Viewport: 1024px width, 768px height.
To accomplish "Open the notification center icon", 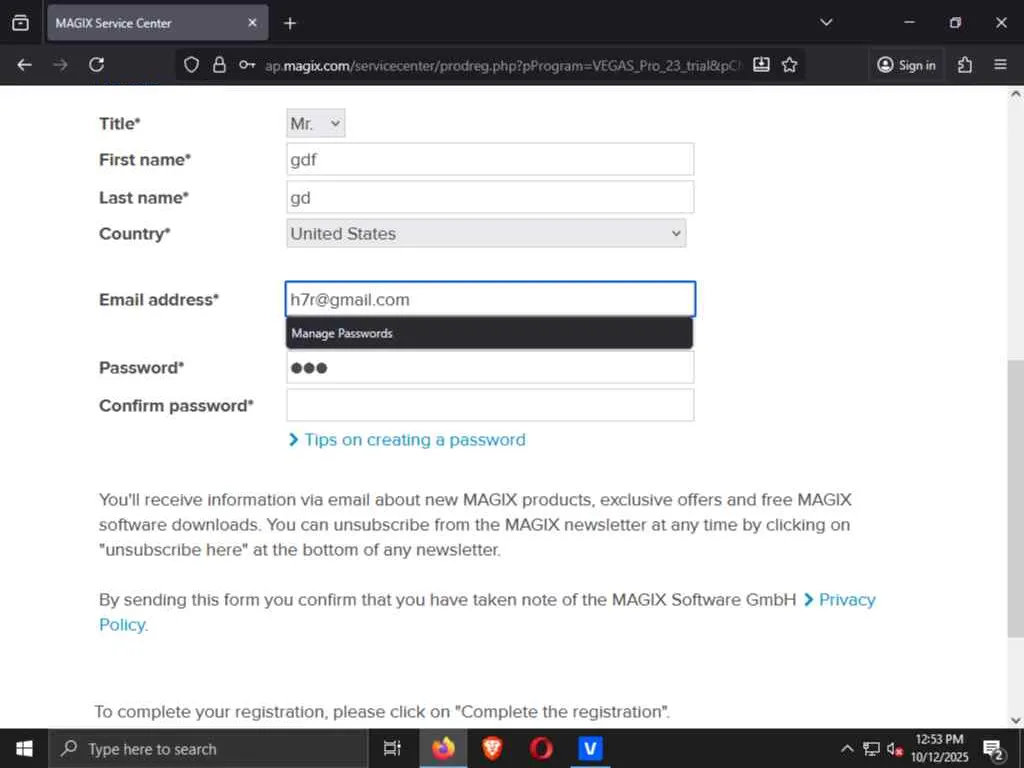I will pos(993,749).
